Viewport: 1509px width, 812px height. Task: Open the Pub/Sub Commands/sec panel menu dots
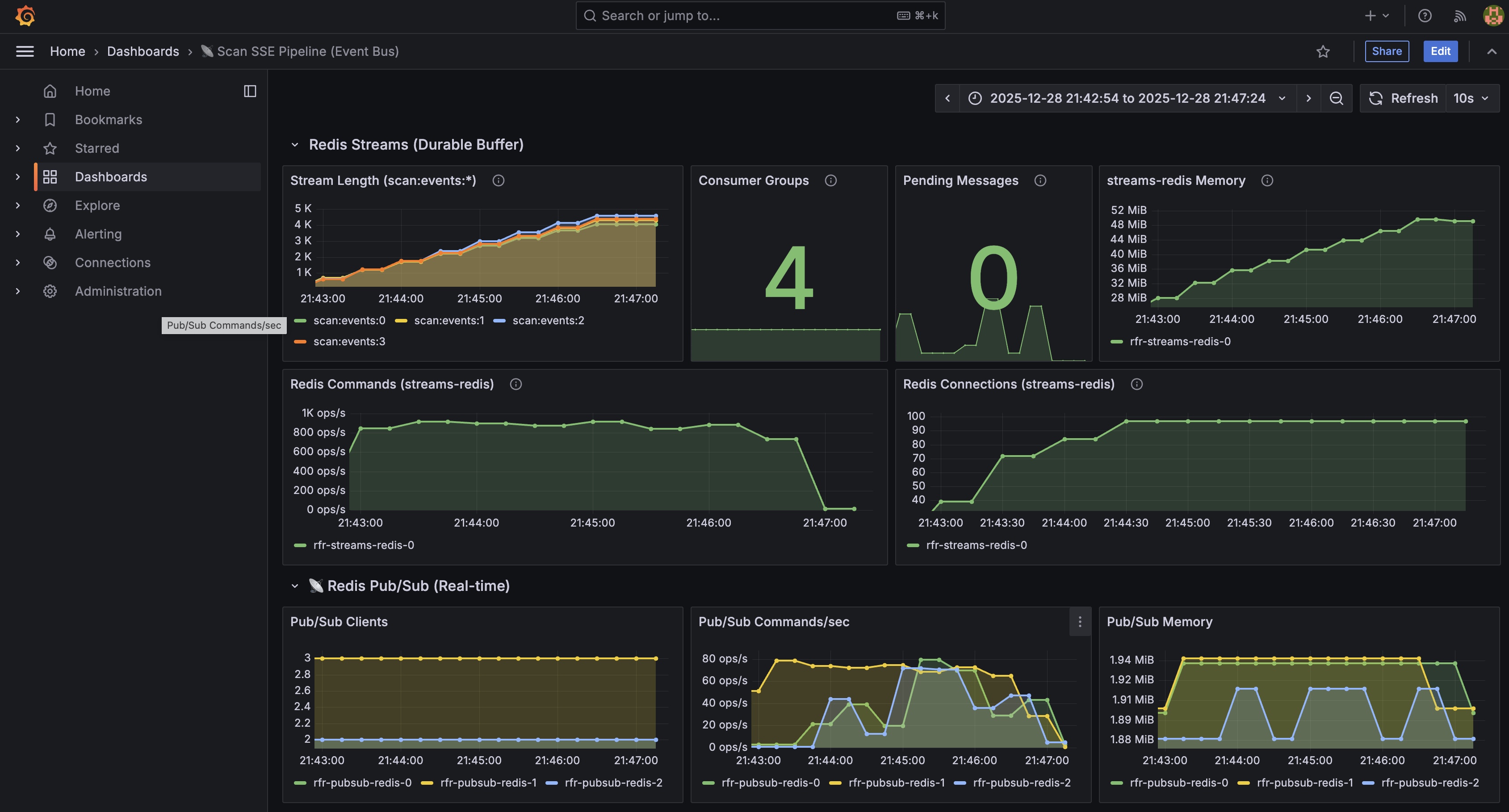[1080, 622]
